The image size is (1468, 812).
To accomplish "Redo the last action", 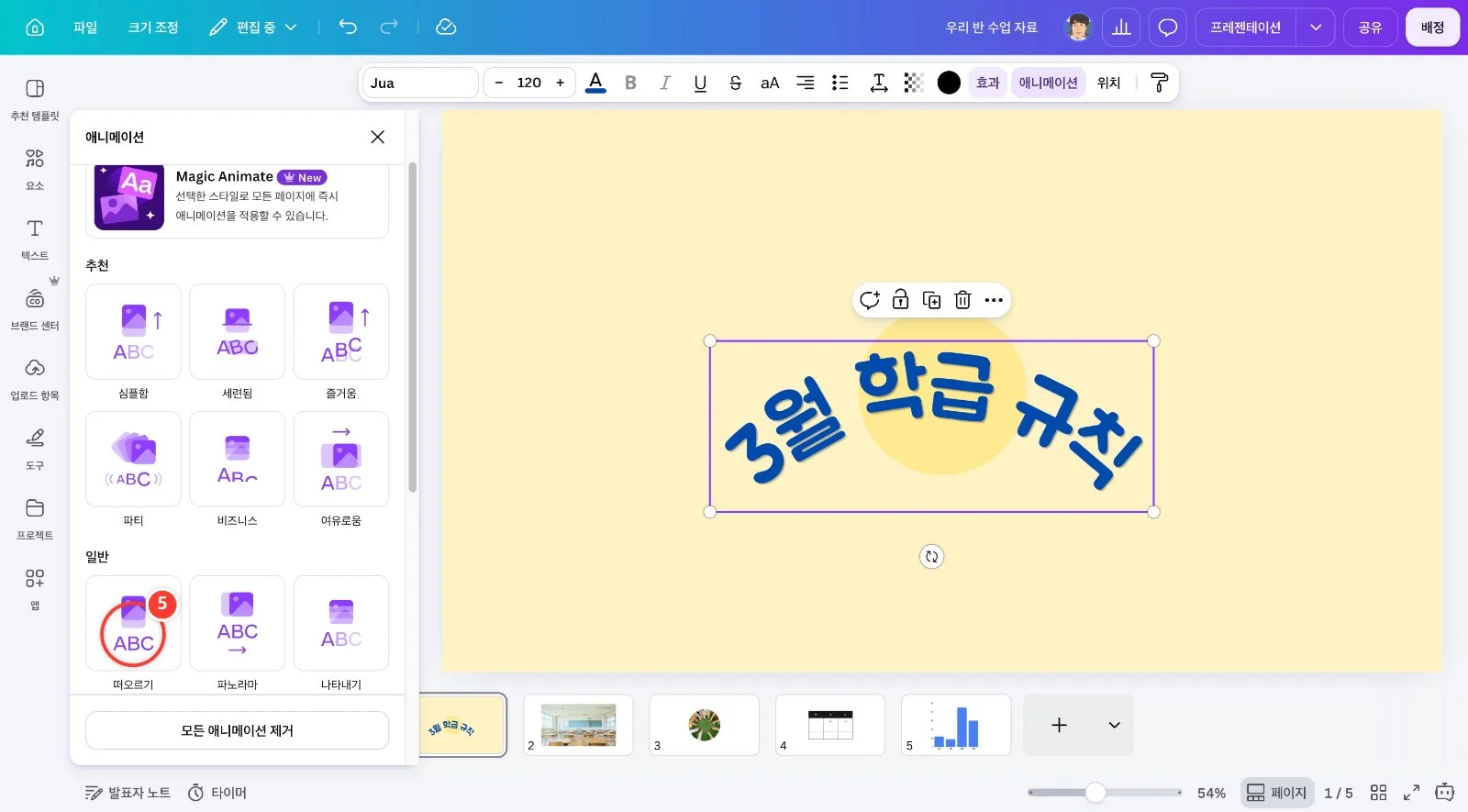I will coord(389,28).
